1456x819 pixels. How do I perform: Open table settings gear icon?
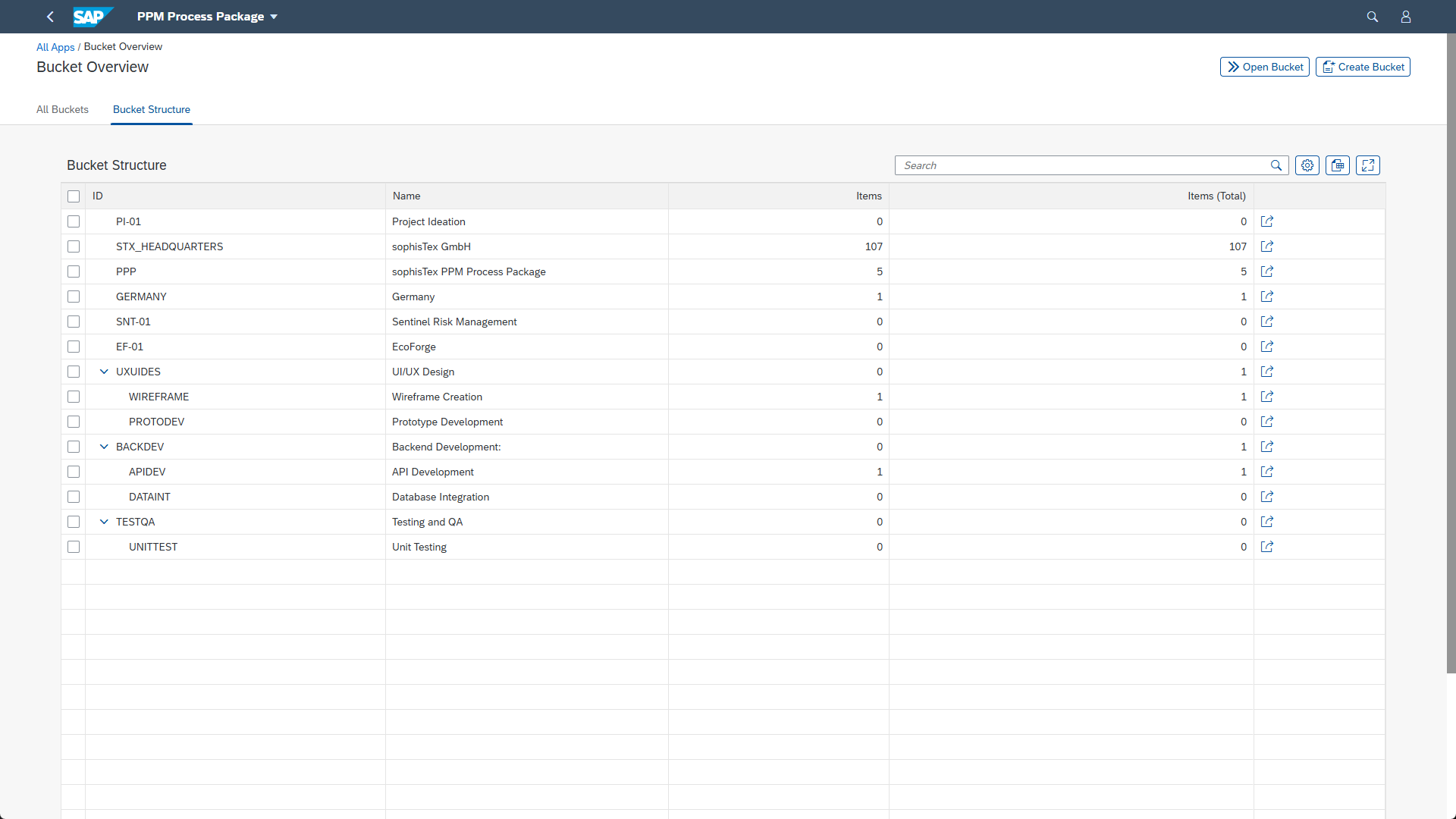(x=1307, y=165)
